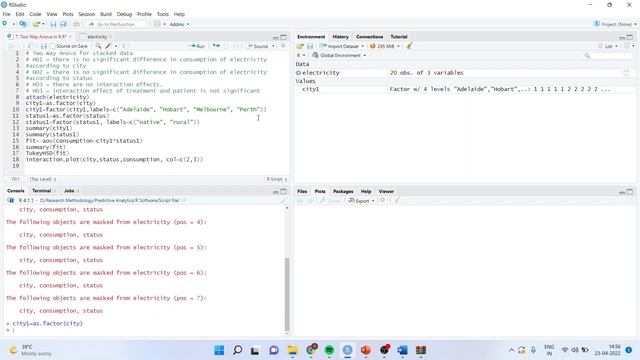Open the Addins dropdown

(x=179, y=24)
